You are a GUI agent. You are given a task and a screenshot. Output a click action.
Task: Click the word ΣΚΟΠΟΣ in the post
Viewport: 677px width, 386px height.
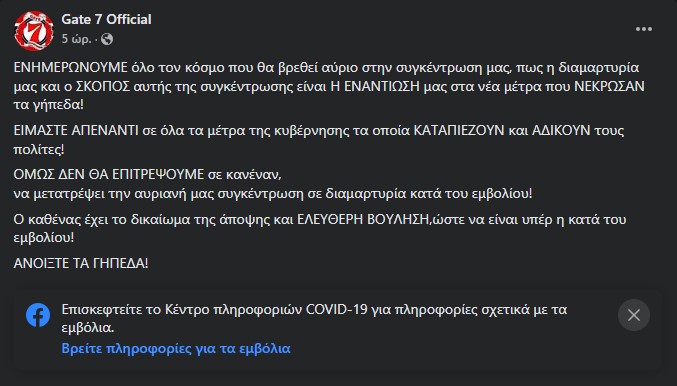(103, 86)
